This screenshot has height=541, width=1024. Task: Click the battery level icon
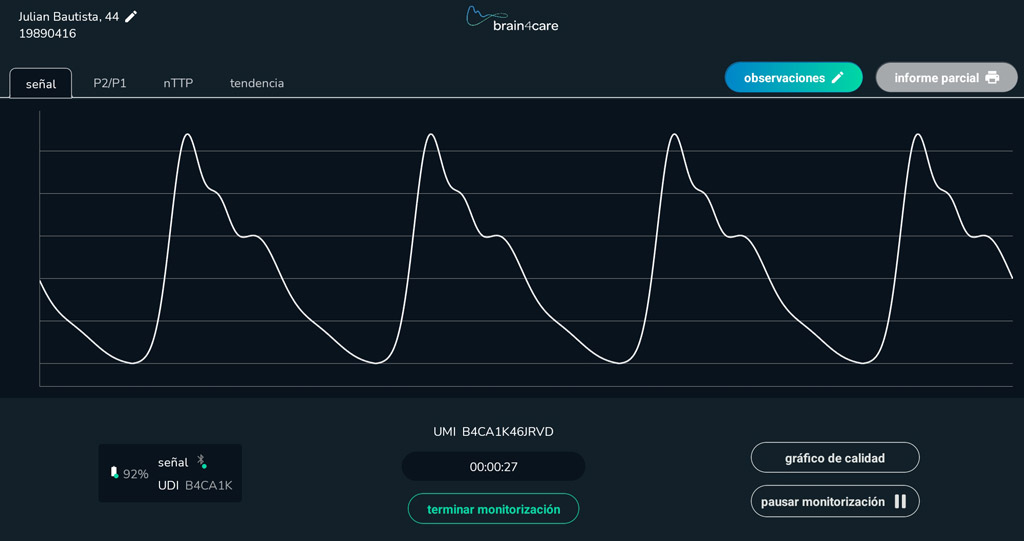[114, 473]
